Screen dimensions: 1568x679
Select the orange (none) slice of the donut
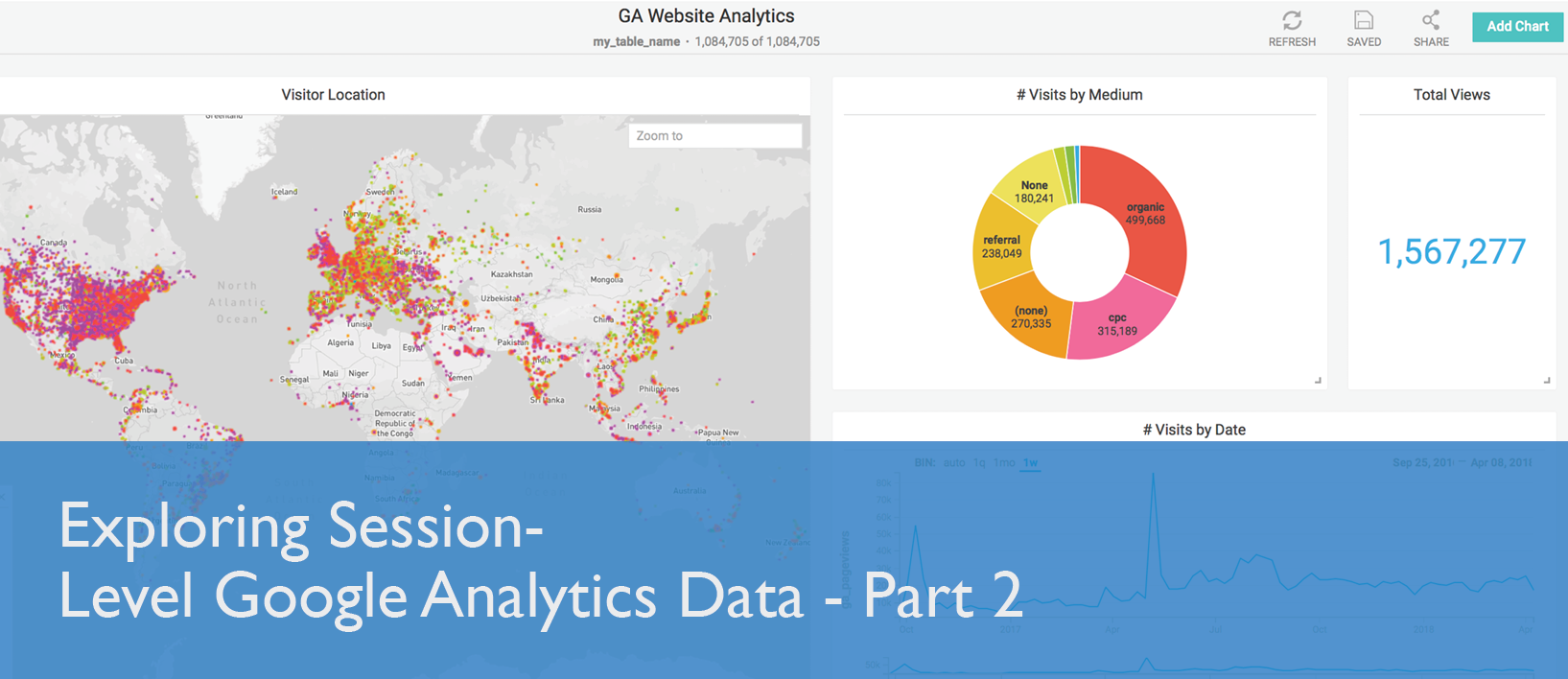coord(1031,317)
